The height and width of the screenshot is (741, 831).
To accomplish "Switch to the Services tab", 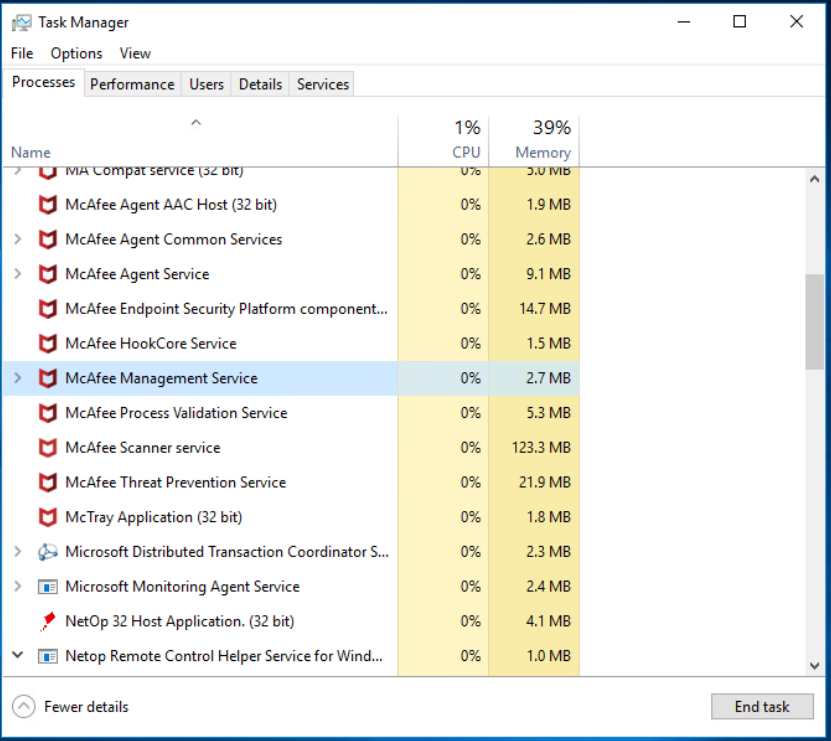I will pyautogui.click(x=323, y=84).
